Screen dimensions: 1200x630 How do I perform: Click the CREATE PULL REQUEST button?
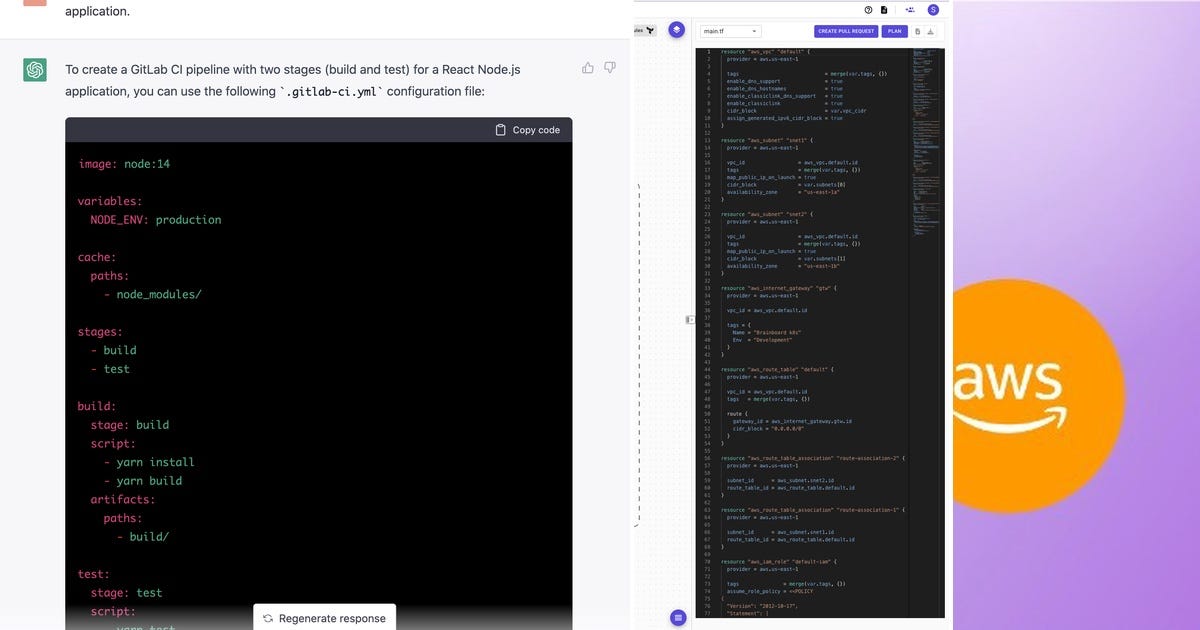[846, 31]
